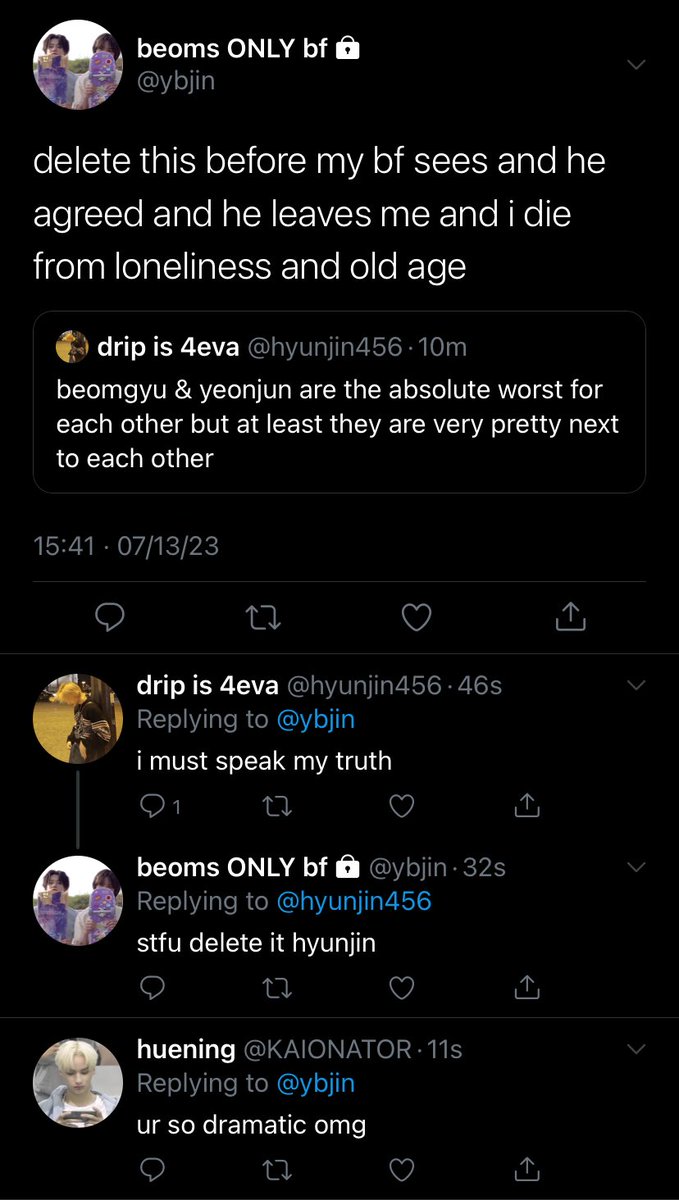Open options chevron on huening's reply

(635, 1049)
